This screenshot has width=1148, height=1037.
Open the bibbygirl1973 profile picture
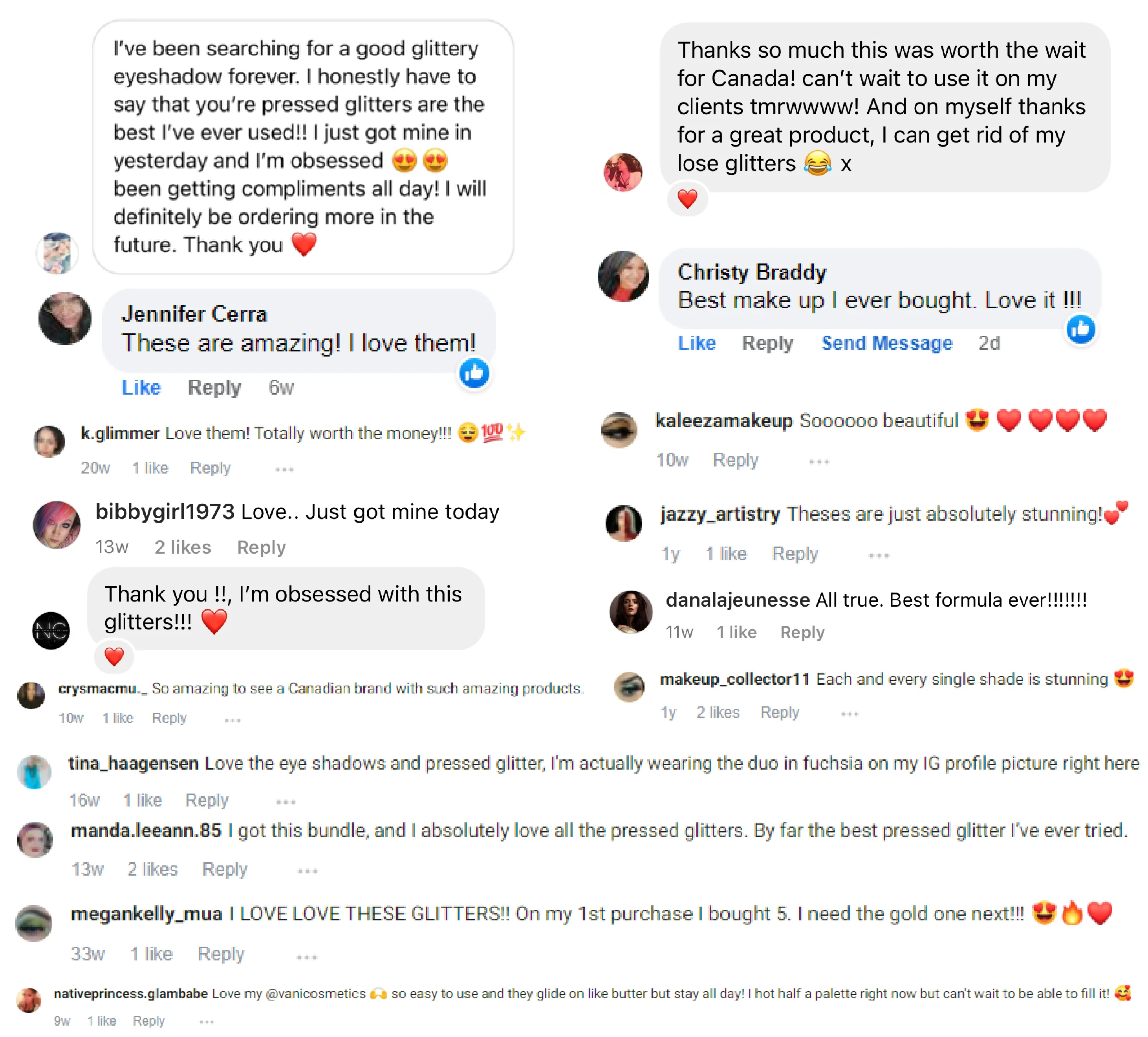coord(57,524)
